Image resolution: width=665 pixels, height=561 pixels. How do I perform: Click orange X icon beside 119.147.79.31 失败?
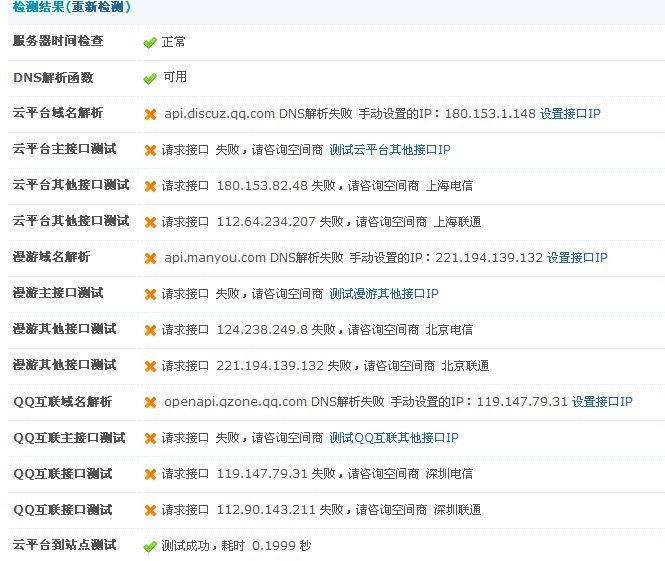(150, 474)
